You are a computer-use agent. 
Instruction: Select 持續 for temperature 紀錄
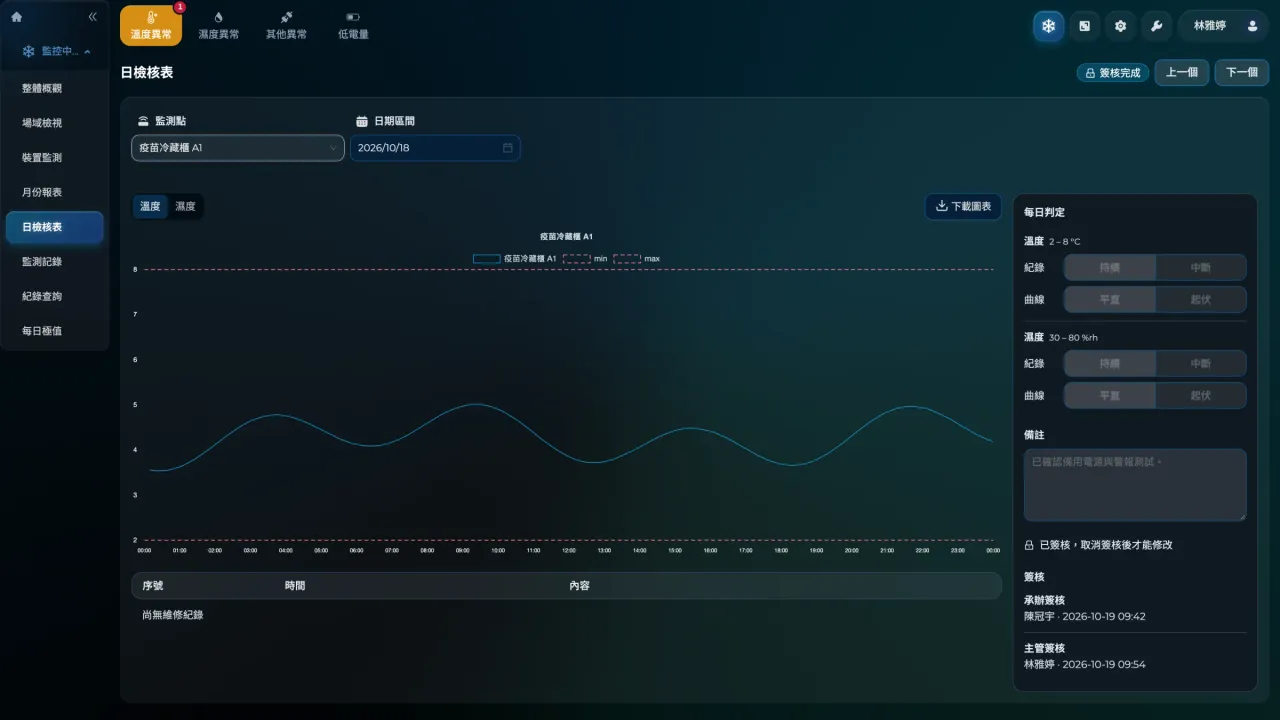1110,267
